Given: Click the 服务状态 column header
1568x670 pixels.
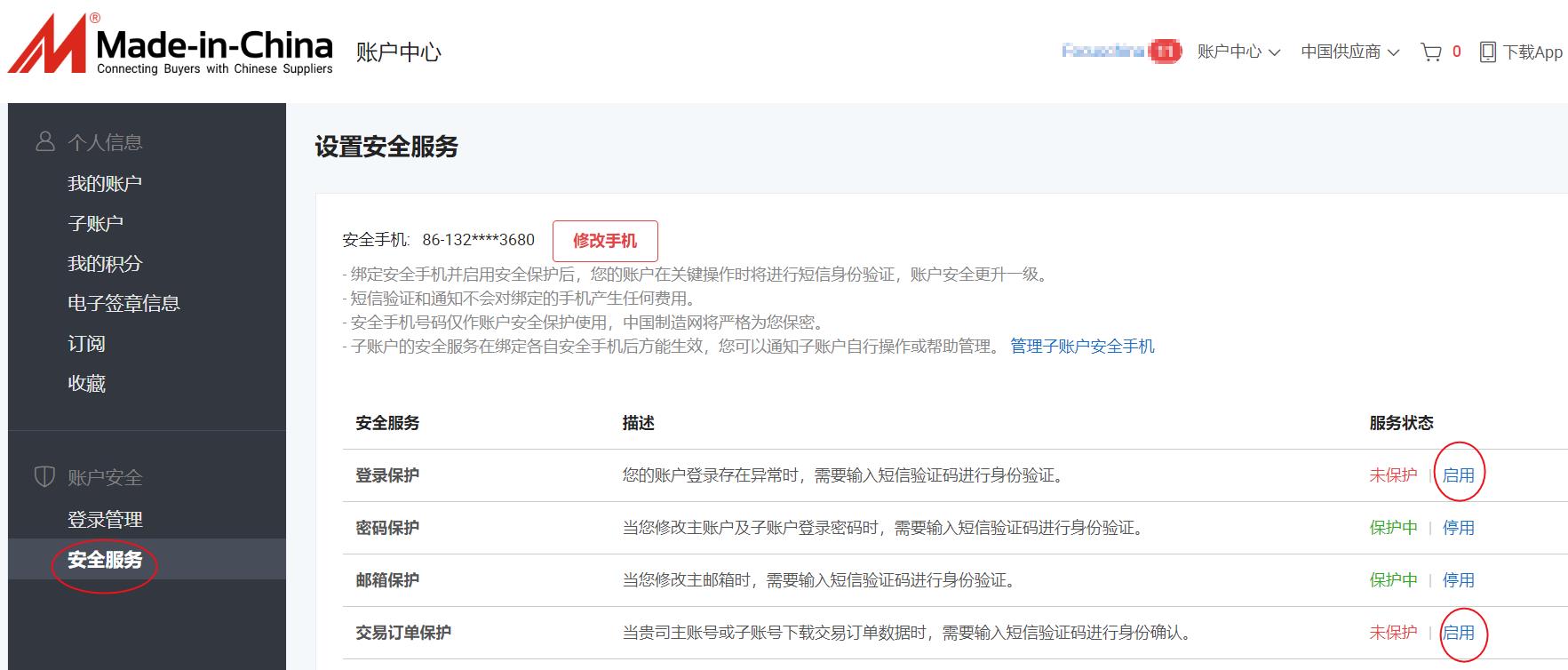Looking at the screenshot, I should 1401,423.
